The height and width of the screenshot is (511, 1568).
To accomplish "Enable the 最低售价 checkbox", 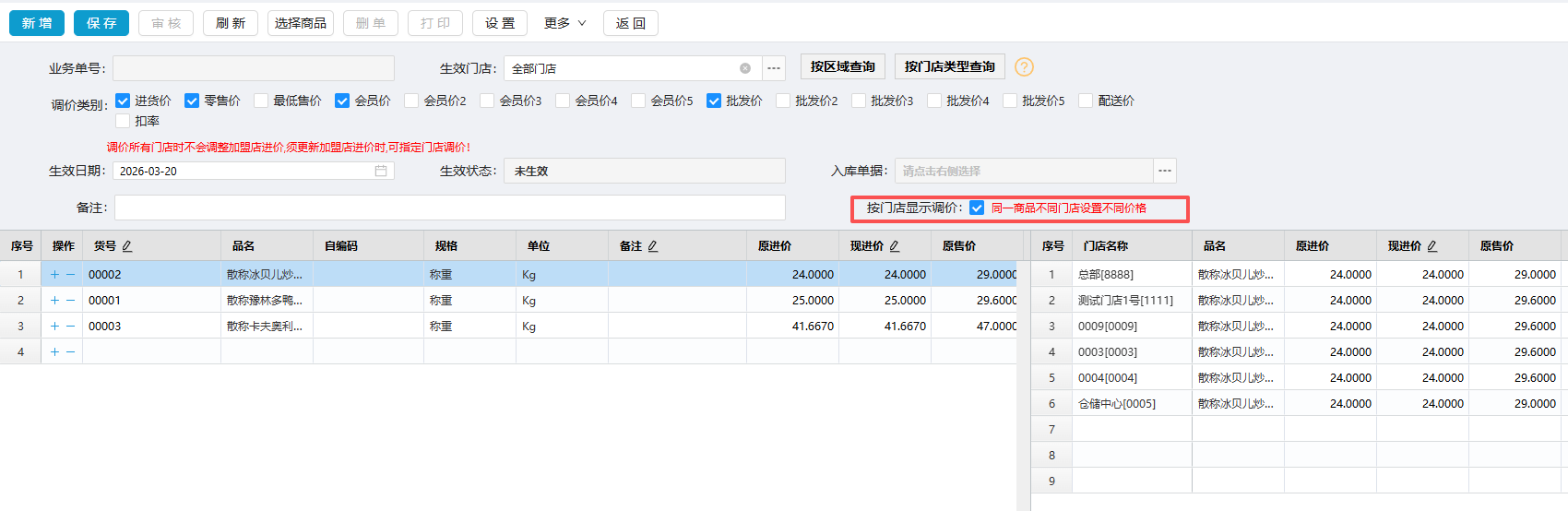I will [x=261, y=101].
